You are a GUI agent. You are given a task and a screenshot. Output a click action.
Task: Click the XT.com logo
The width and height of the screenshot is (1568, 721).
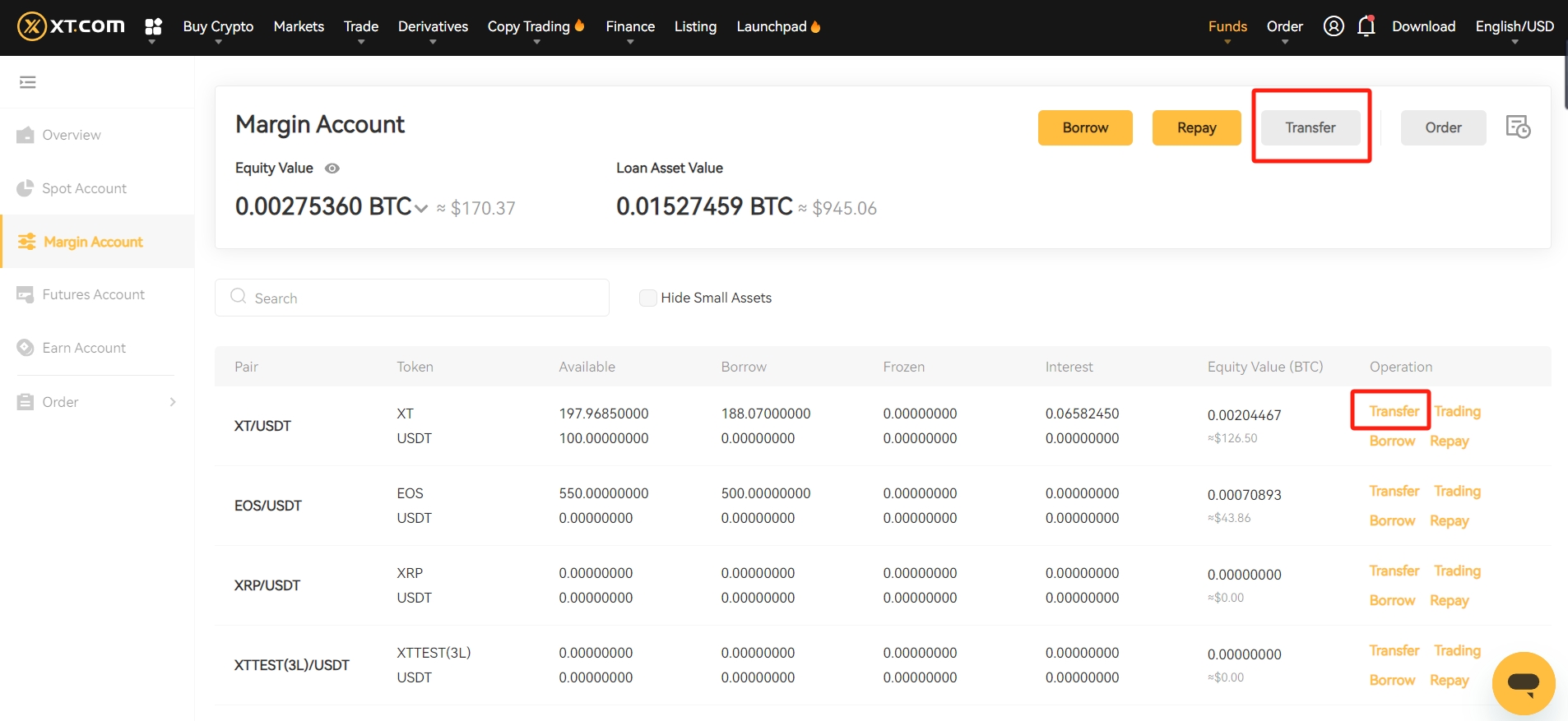71,26
